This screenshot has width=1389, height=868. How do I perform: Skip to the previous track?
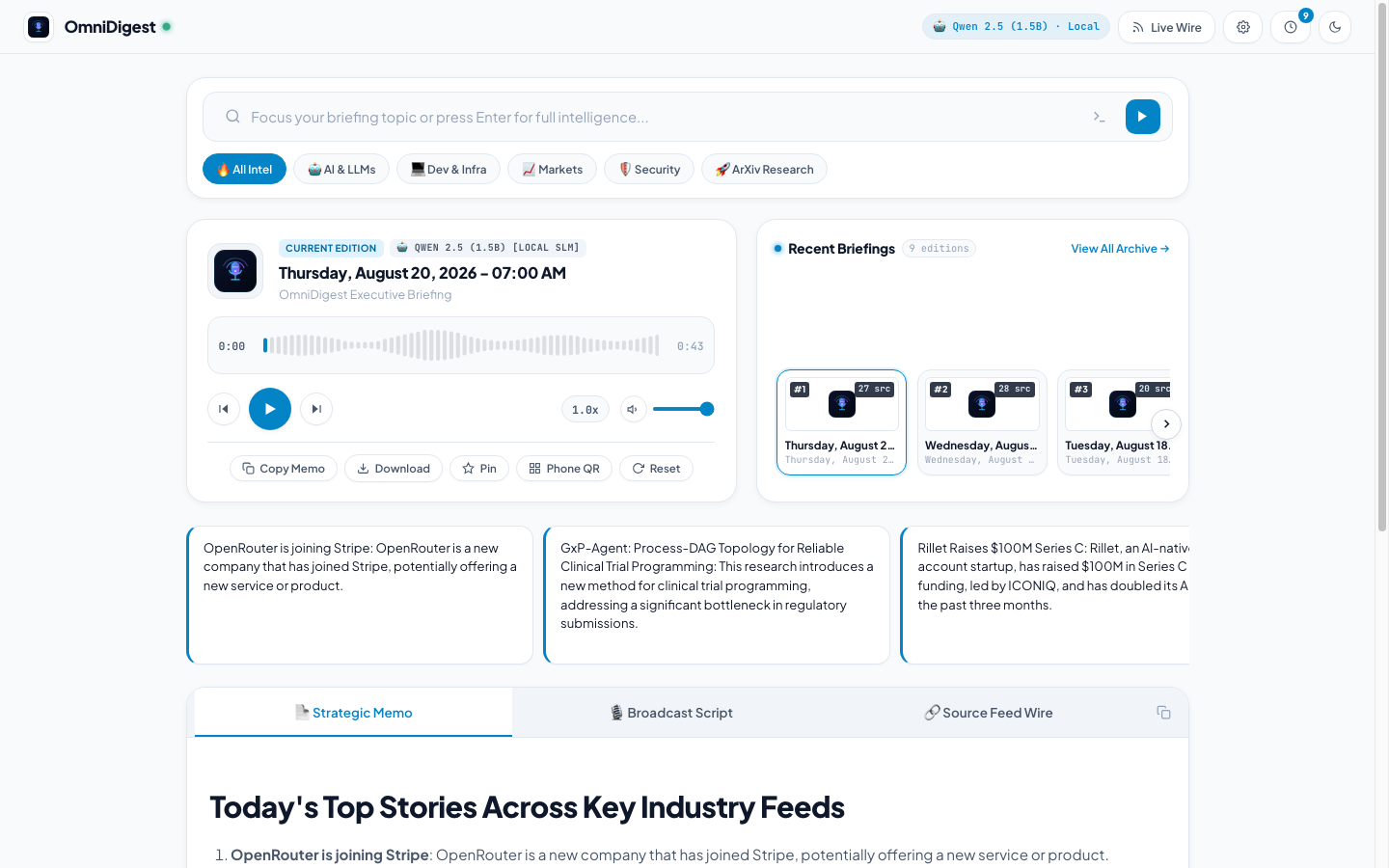click(224, 409)
